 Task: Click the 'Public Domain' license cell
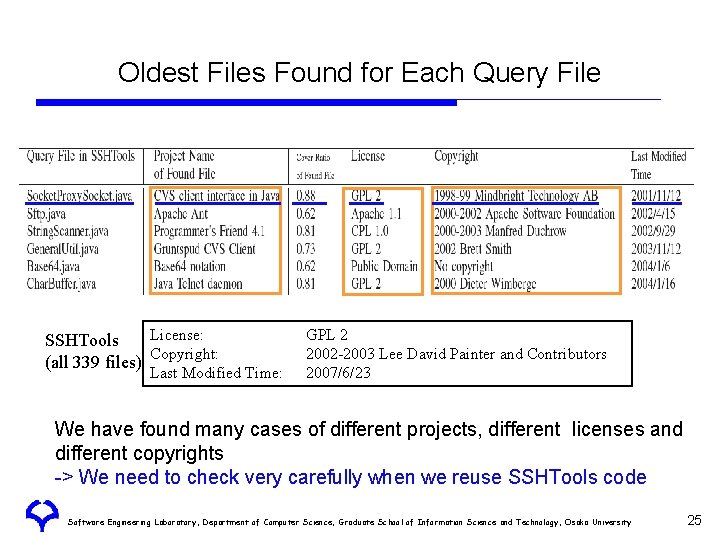pos(384,266)
